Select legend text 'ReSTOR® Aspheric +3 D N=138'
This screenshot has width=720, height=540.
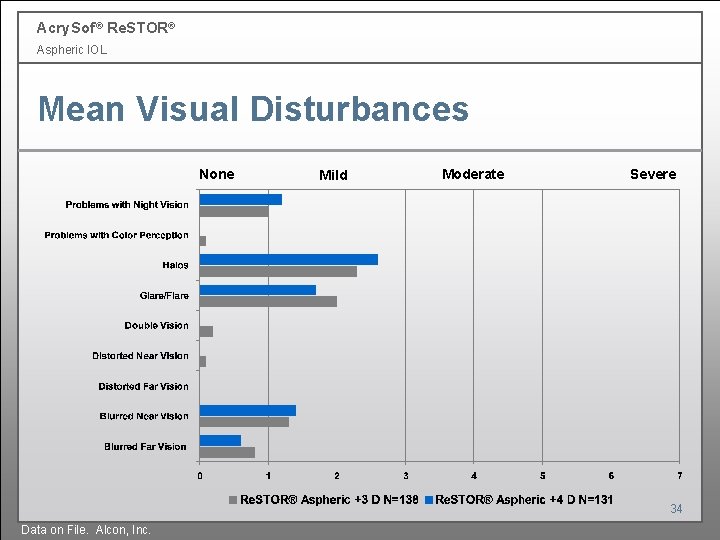[x=329, y=500]
